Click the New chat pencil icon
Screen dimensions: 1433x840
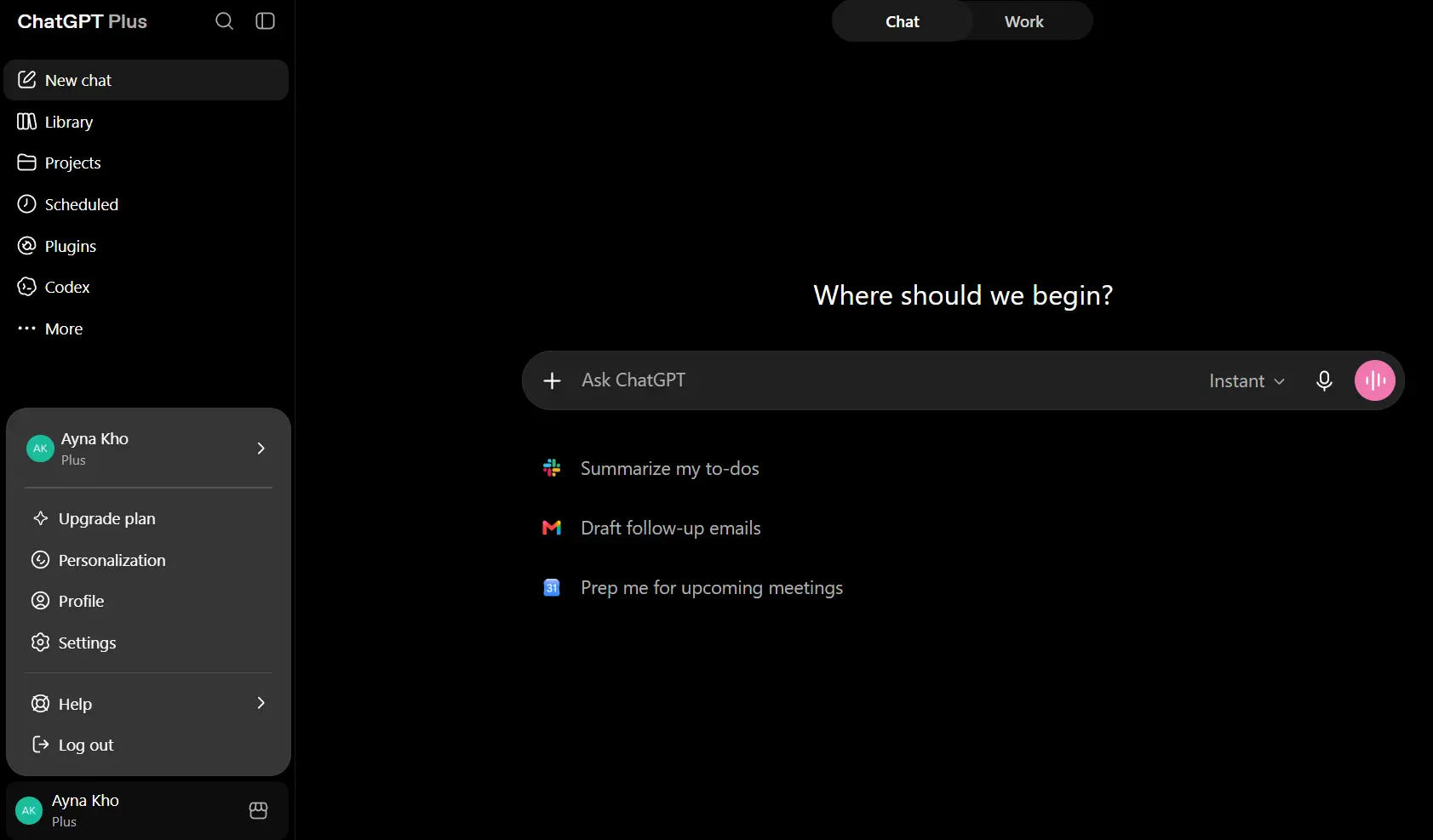pos(27,80)
